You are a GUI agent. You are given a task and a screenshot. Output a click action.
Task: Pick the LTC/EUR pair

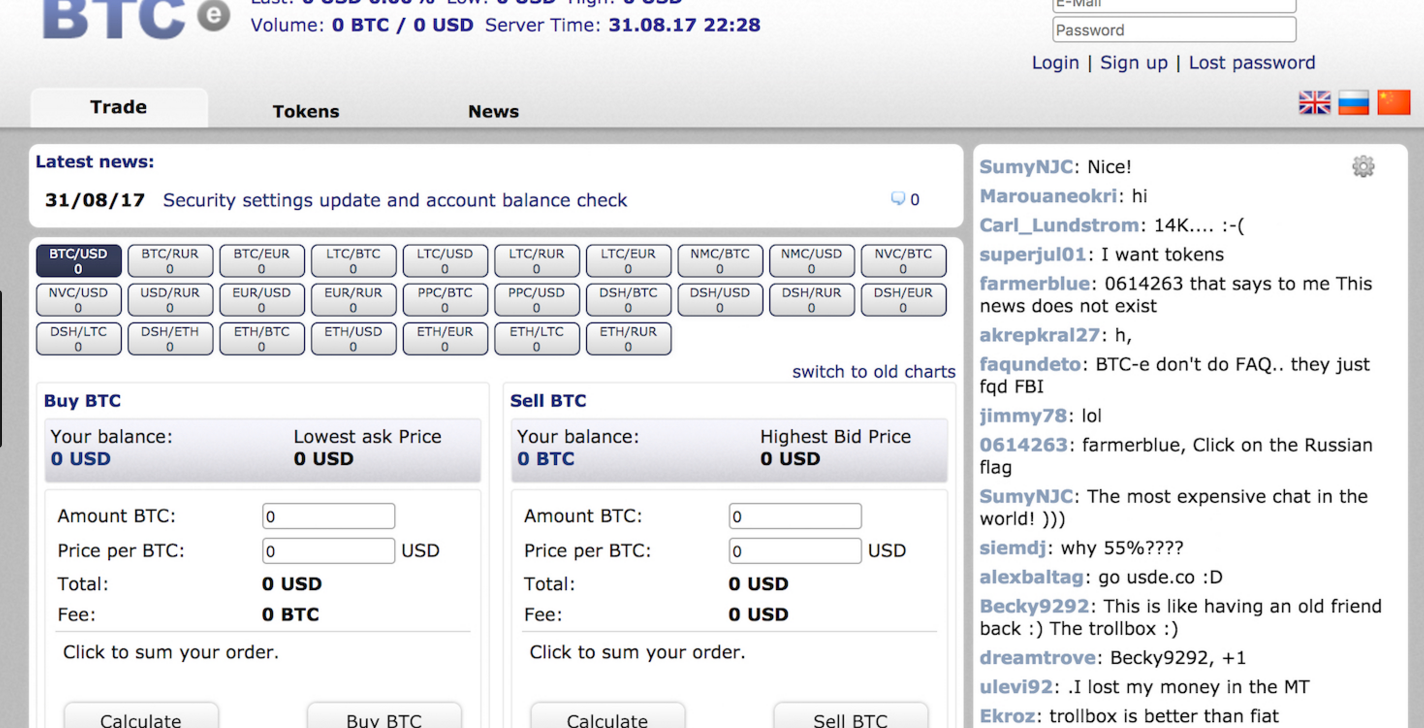629,261
